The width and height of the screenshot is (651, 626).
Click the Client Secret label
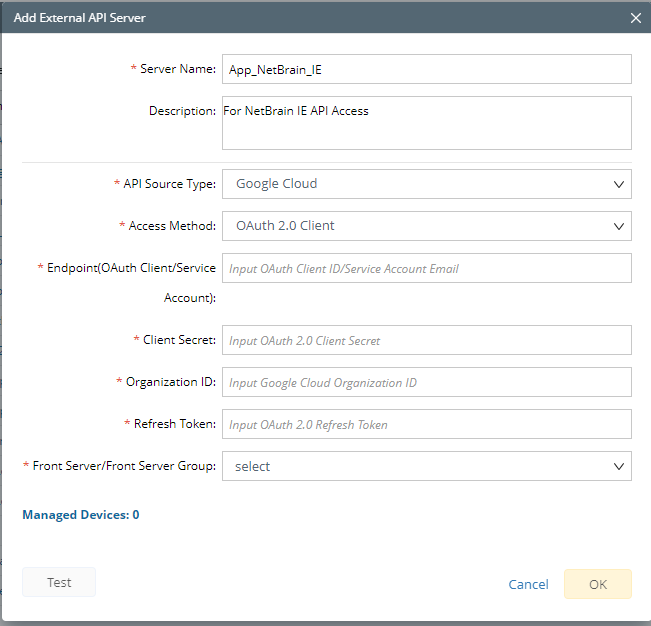(x=178, y=340)
